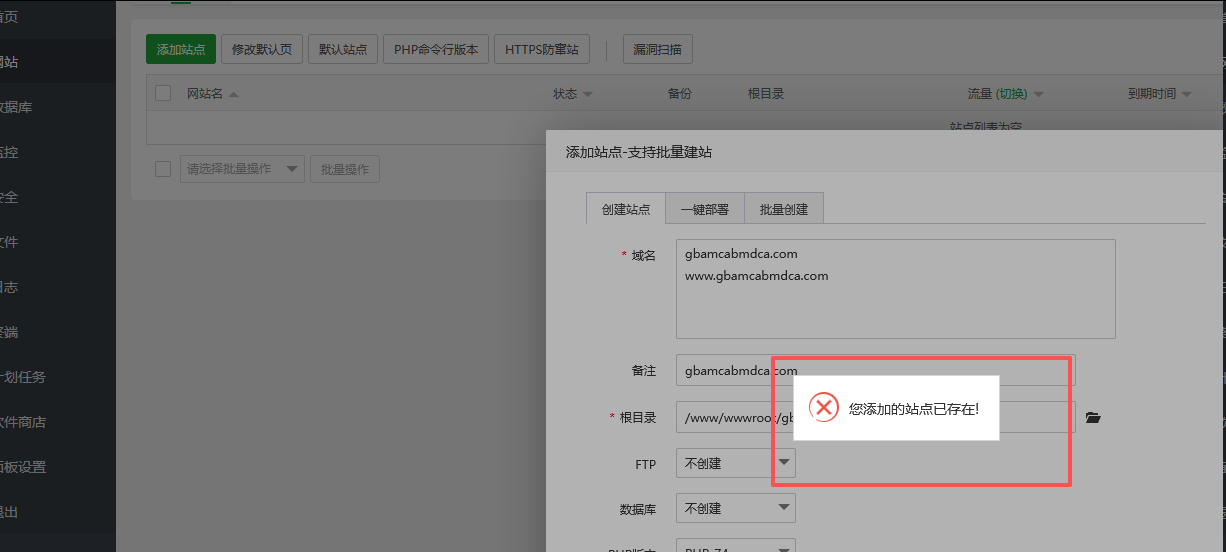Viewport: 1226px width, 552px height.
Task: Switch to the 创建站点 tab
Action: pos(626,209)
